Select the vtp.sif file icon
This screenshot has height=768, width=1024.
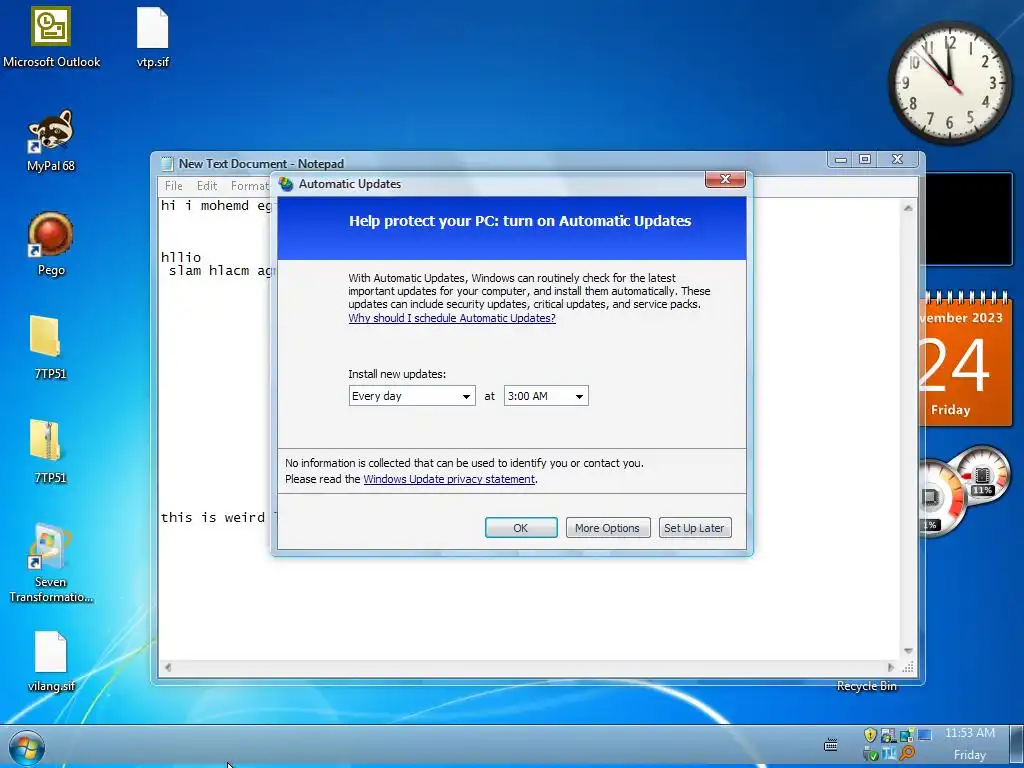pyautogui.click(x=152, y=36)
